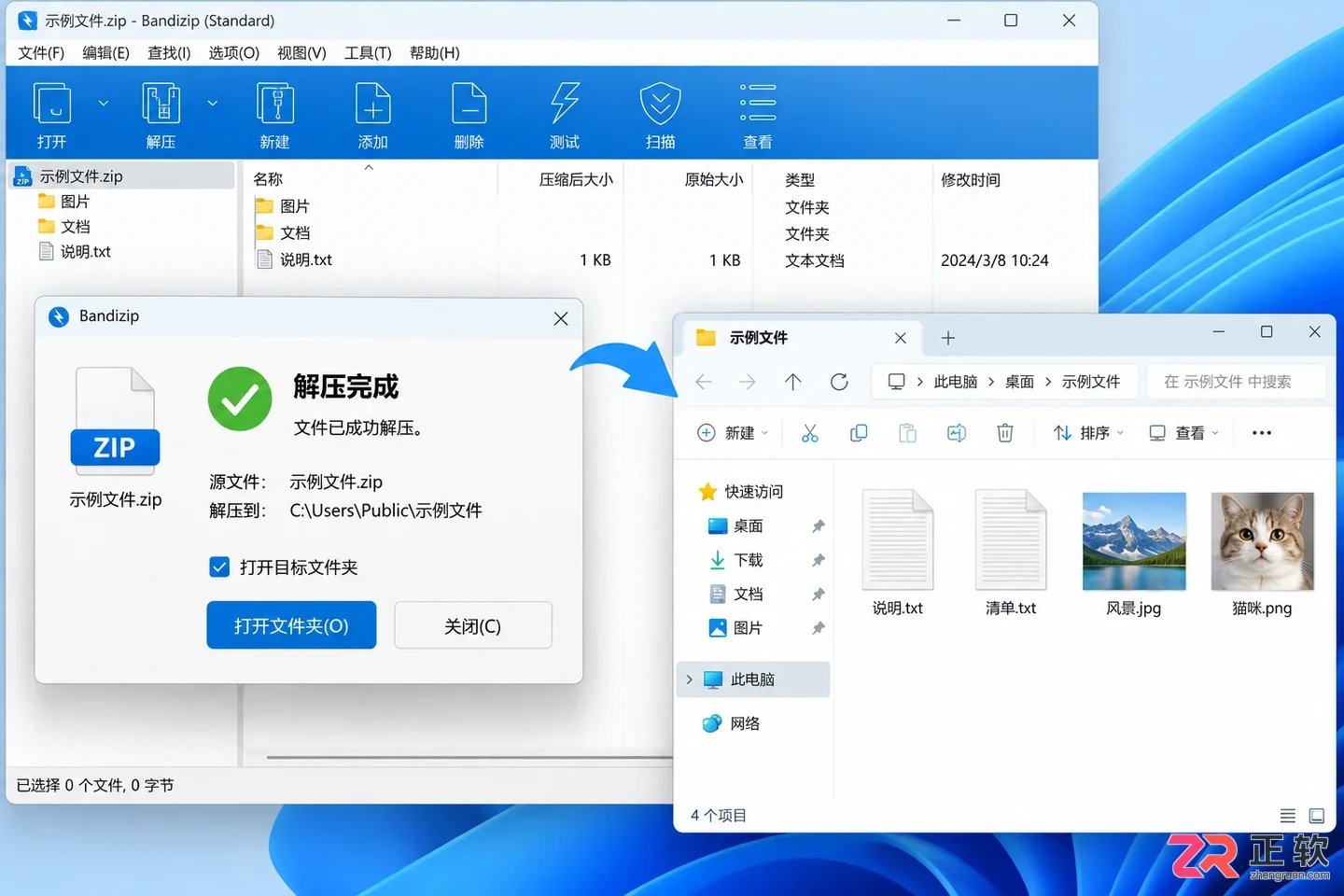Click the Delete trash icon in Explorer
The image size is (1344, 896).
coord(1005,433)
